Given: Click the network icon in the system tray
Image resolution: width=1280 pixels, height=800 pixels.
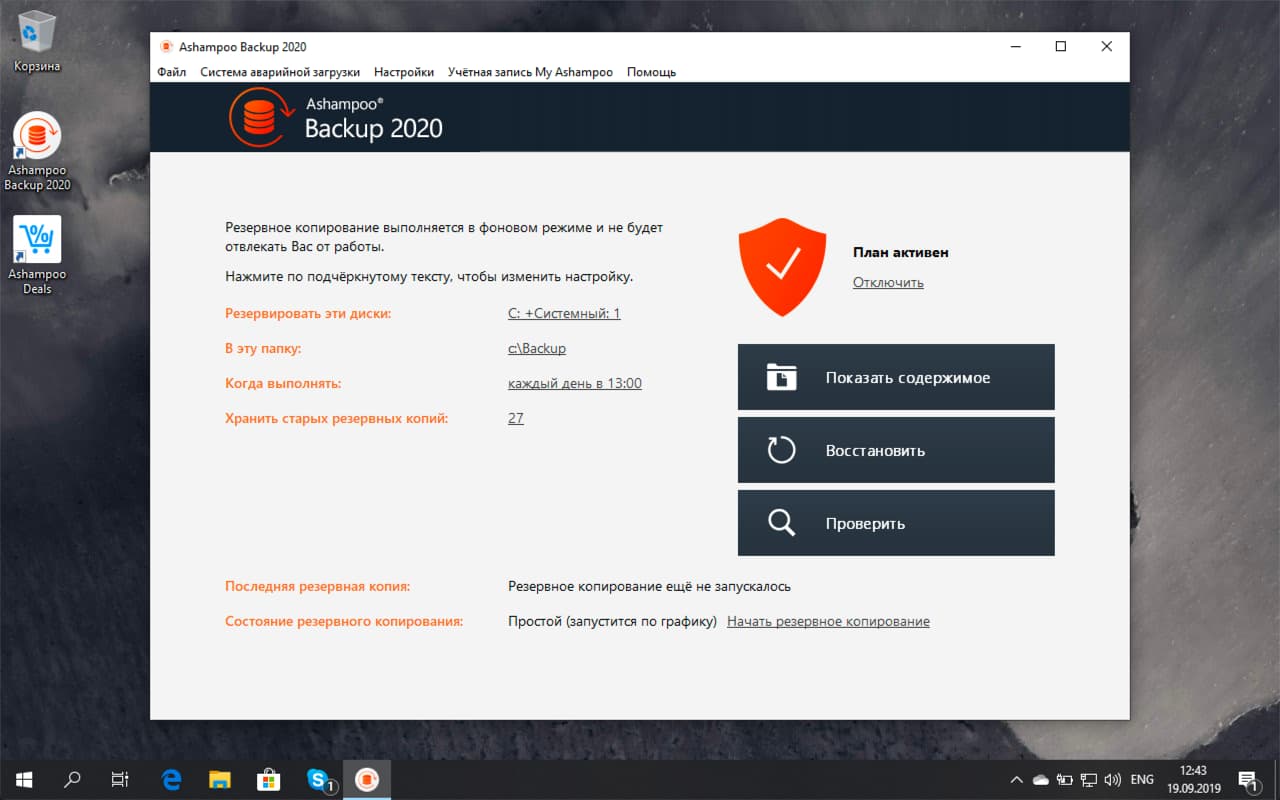Looking at the screenshot, I should pos(1089,779).
